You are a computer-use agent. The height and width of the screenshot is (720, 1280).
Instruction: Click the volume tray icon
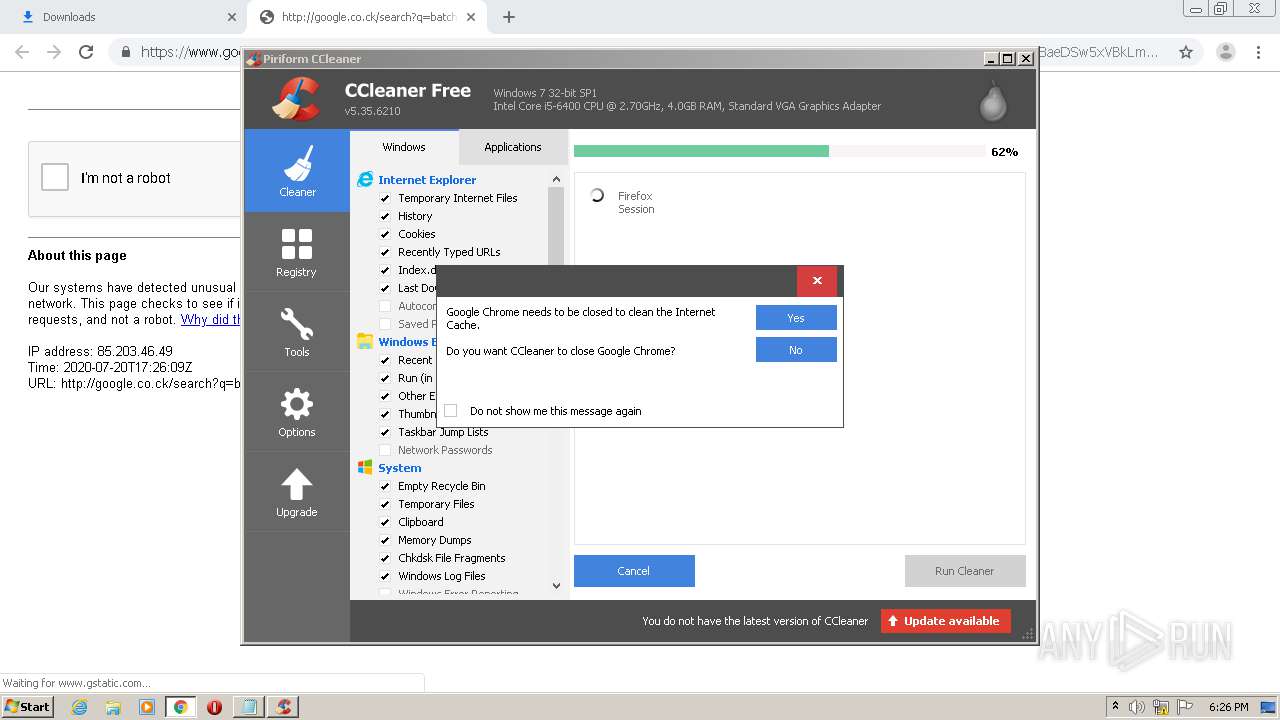tap(1137, 707)
